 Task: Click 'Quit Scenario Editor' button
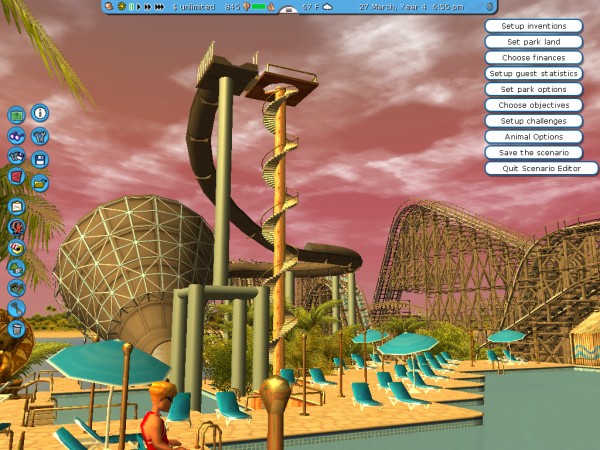pos(541,168)
